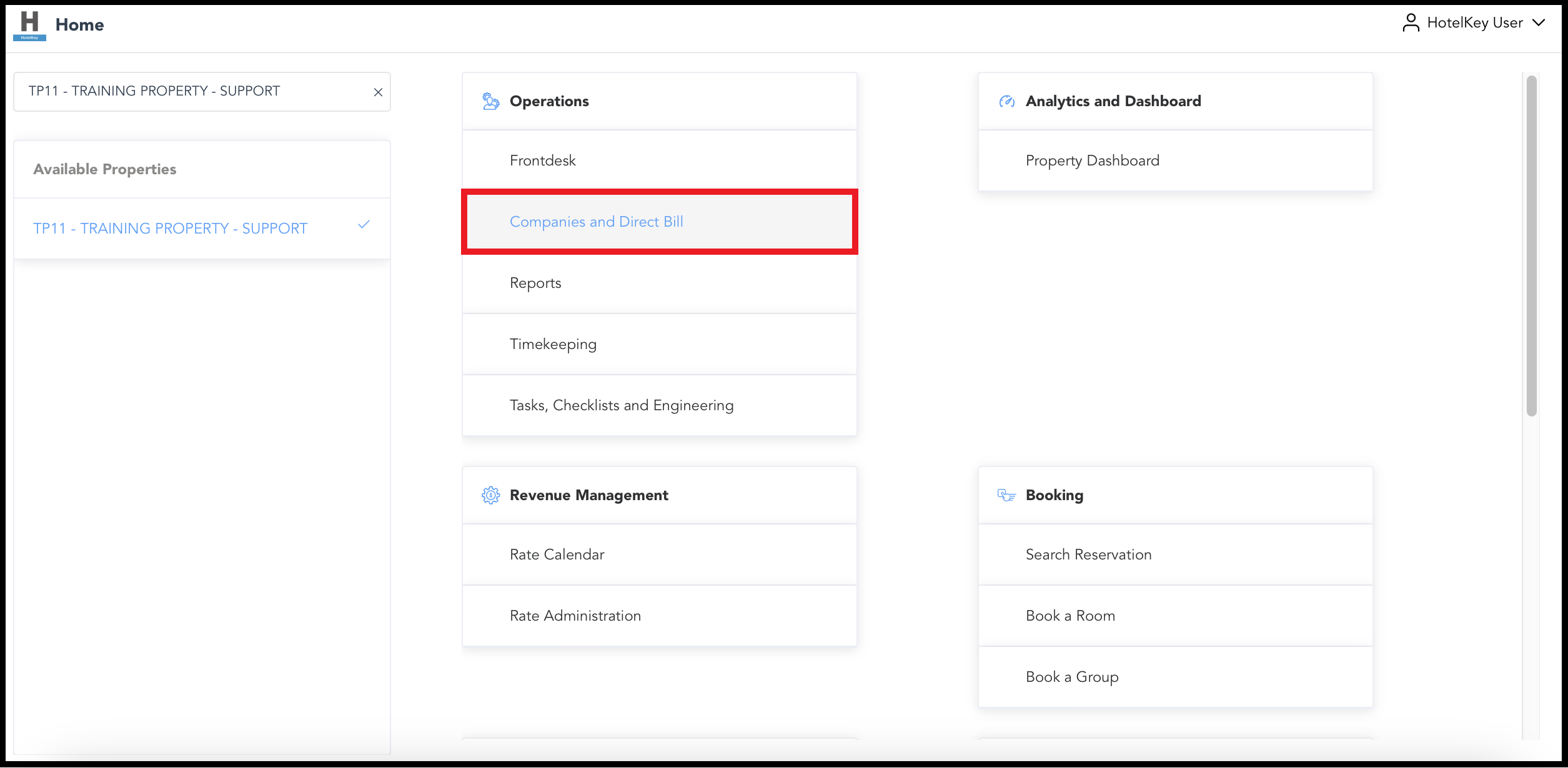Click the Booking section icon
1568x768 pixels.
[1006, 495]
